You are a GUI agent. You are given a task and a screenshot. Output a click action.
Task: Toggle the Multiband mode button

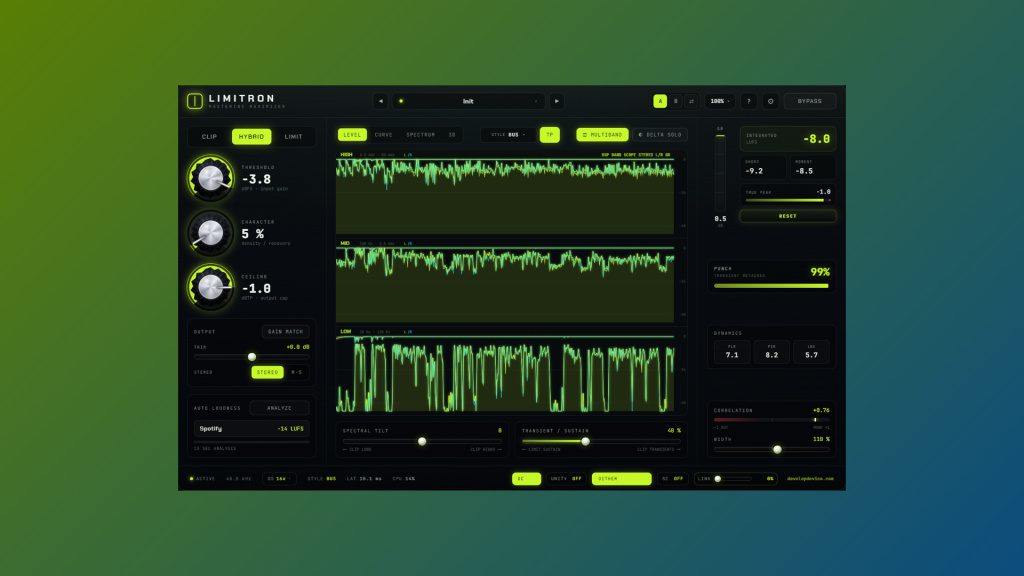(602, 135)
